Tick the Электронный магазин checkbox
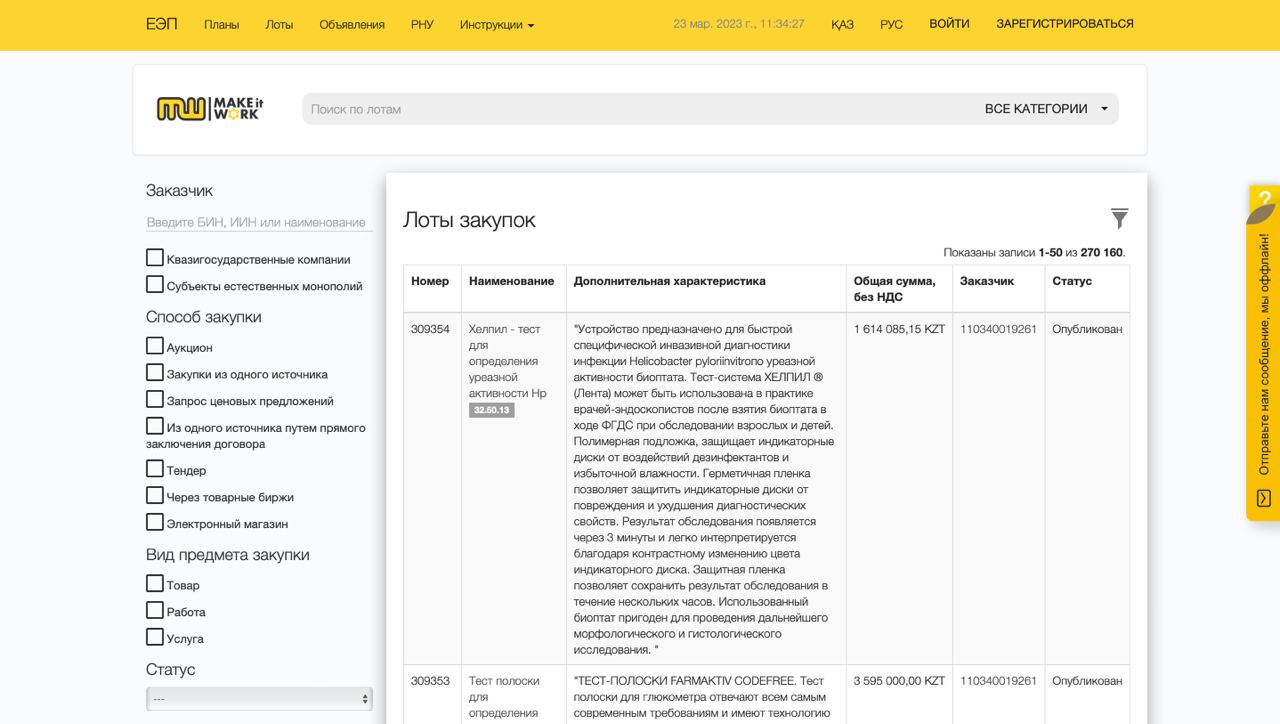1280x724 pixels. [x=155, y=522]
